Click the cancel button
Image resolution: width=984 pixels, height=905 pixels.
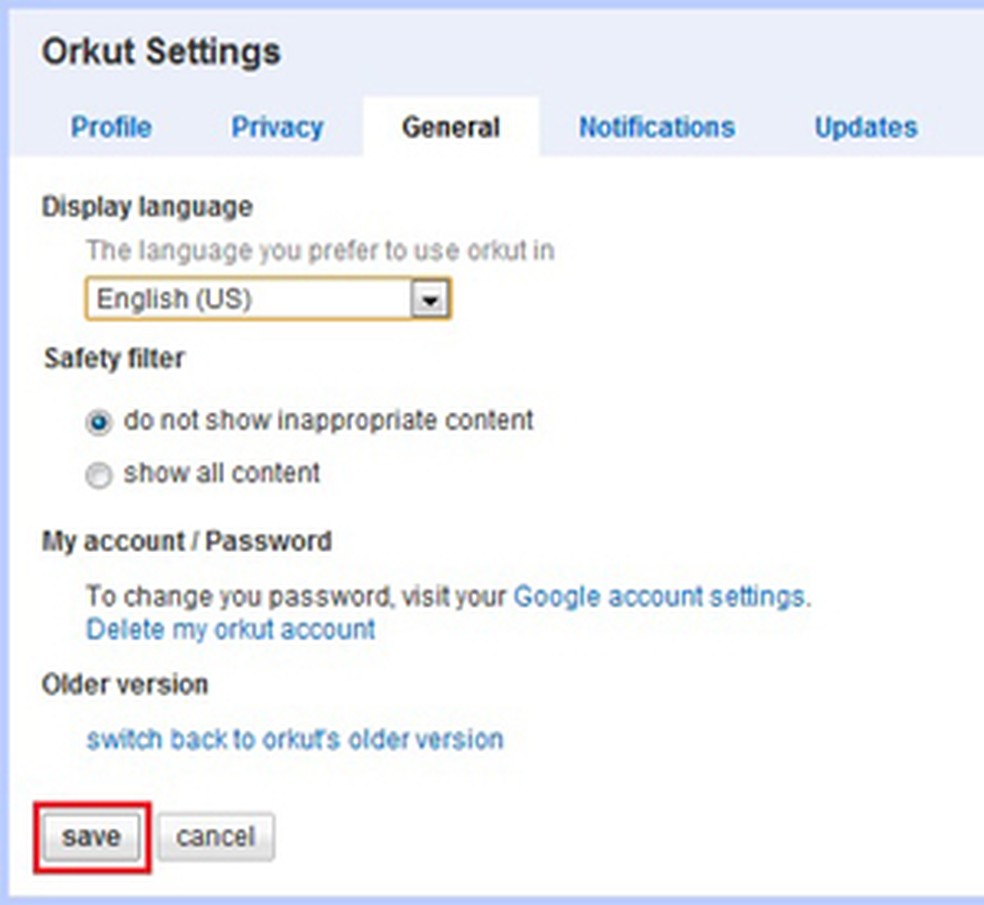pyautogui.click(x=215, y=836)
